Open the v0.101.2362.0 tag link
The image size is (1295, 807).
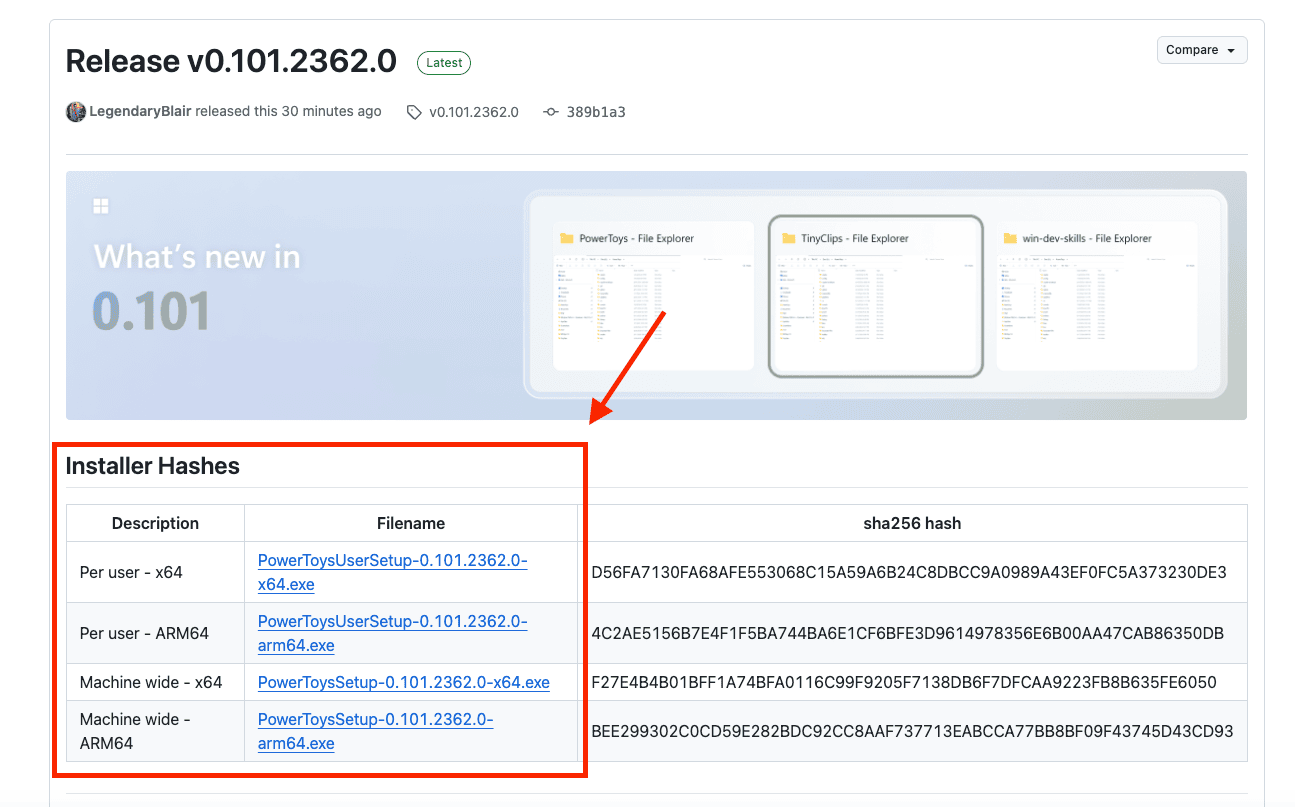[x=474, y=112]
